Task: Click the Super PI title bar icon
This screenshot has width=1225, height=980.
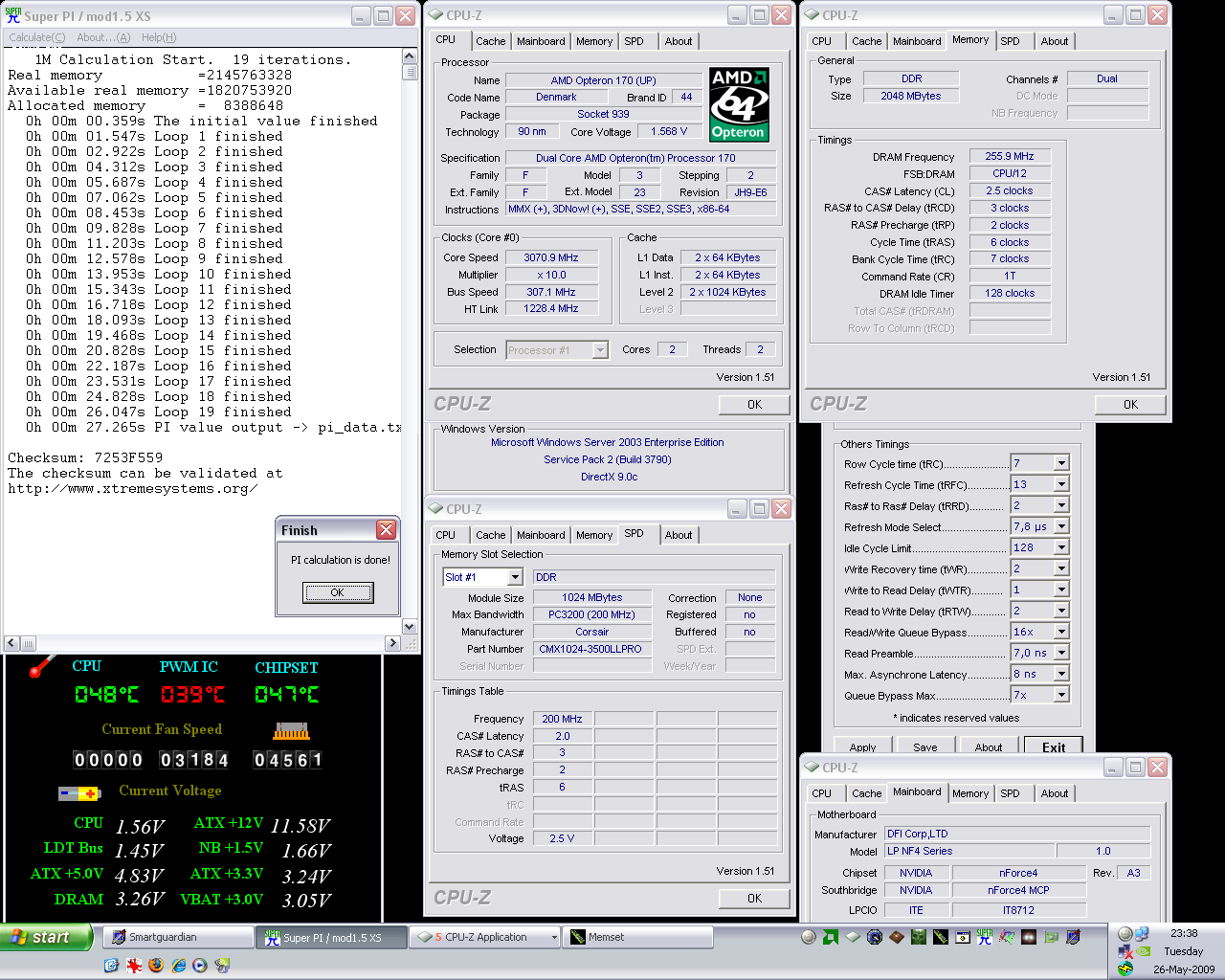Action: pyautogui.click(x=13, y=15)
